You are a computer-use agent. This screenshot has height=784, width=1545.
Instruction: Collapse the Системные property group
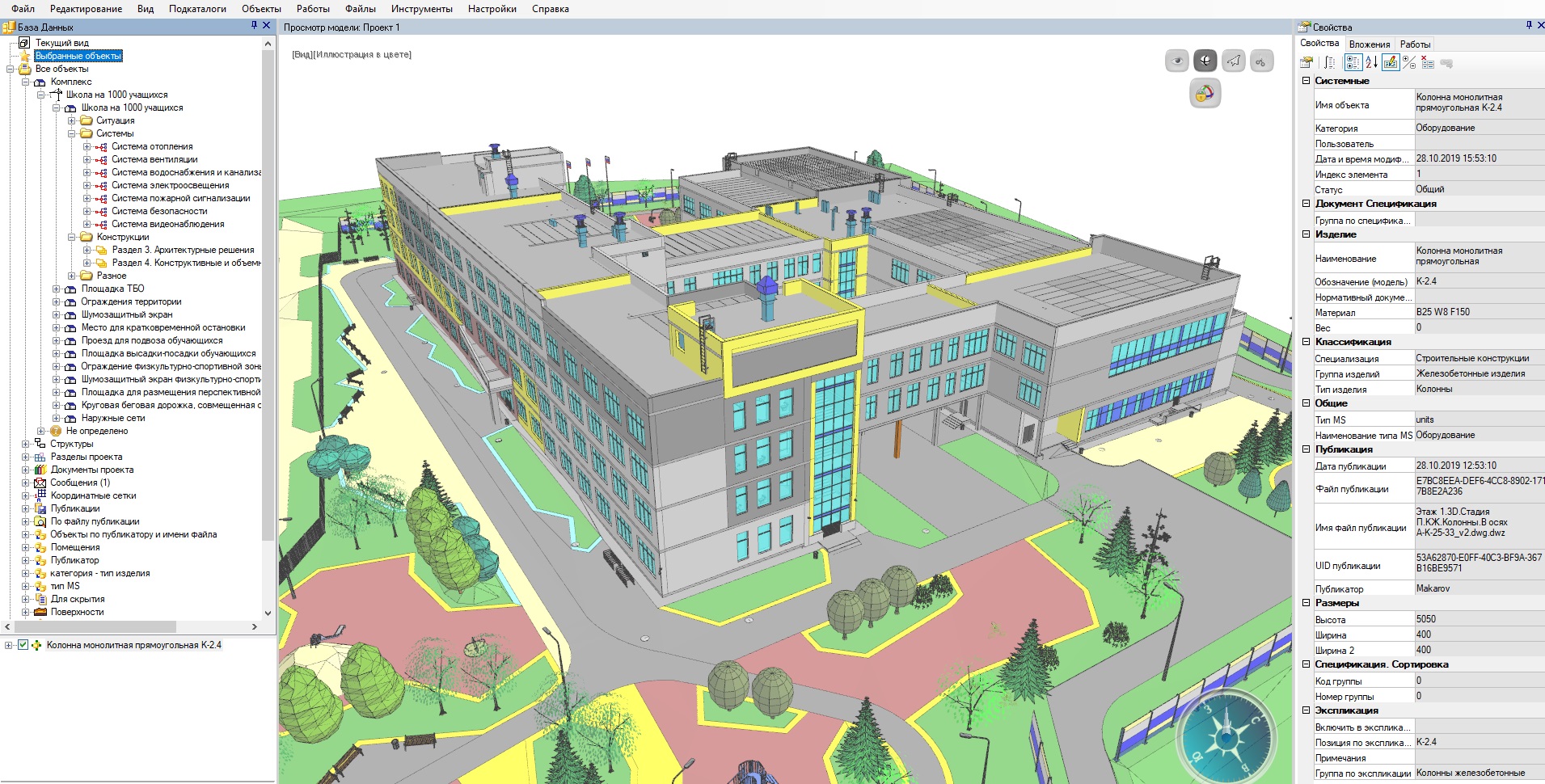pos(1306,81)
